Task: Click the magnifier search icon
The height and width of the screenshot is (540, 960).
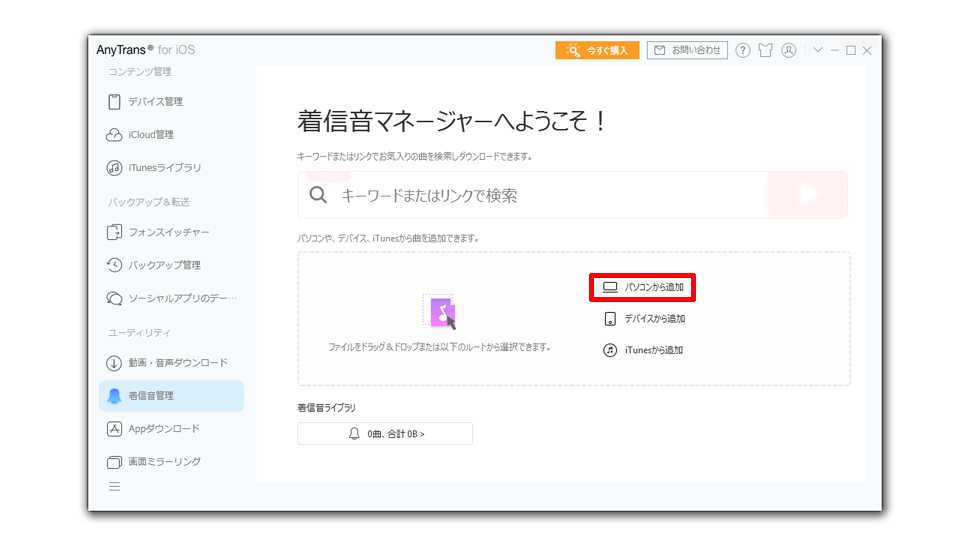Action: tap(318, 195)
